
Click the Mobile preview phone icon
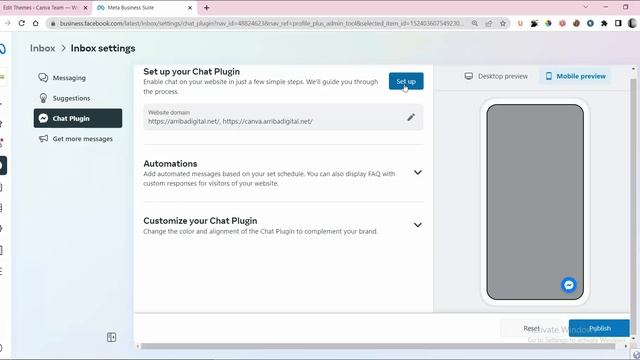click(549, 76)
